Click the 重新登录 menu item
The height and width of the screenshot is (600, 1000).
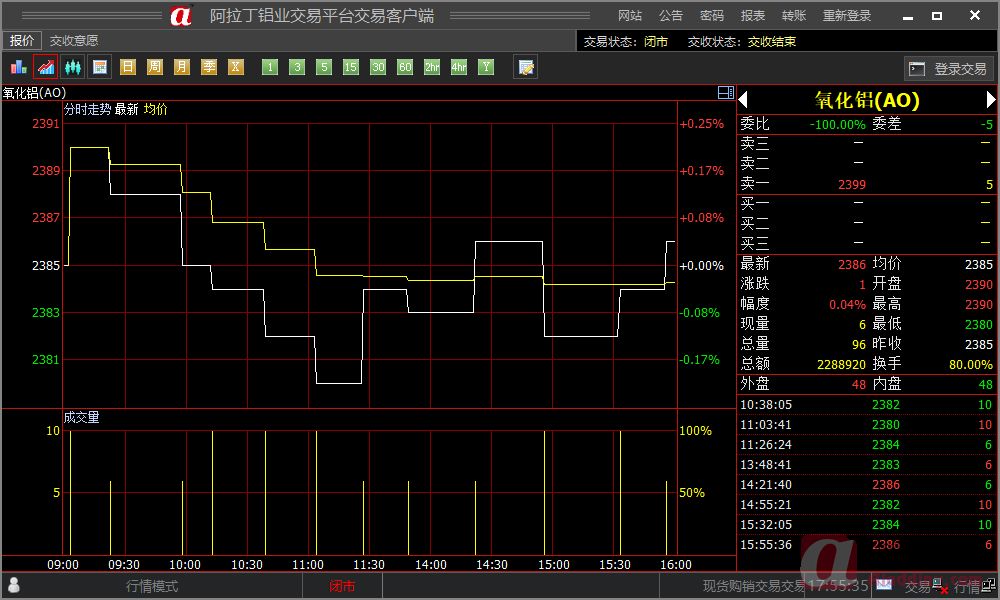[x=846, y=16]
